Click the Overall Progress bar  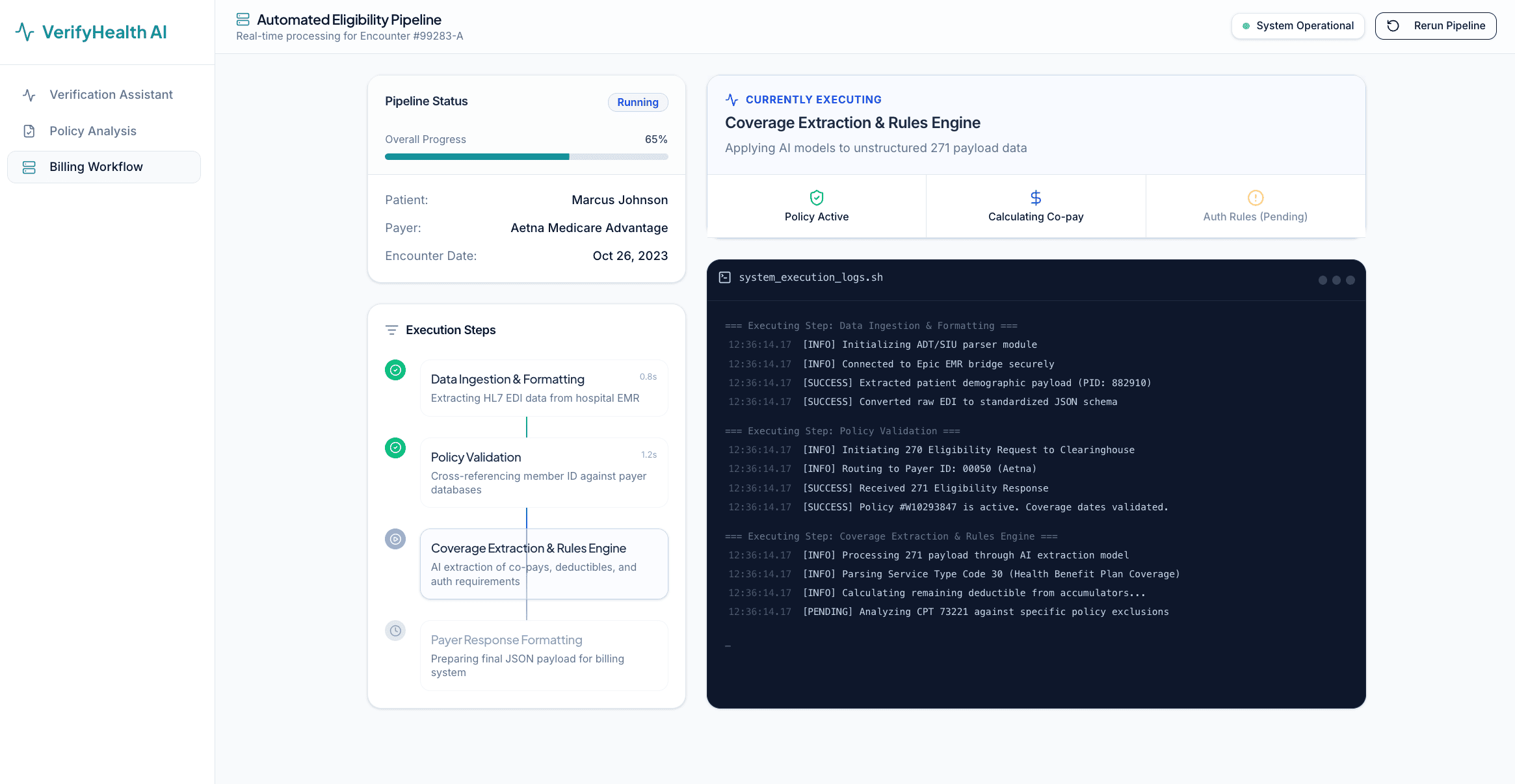[x=526, y=157]
